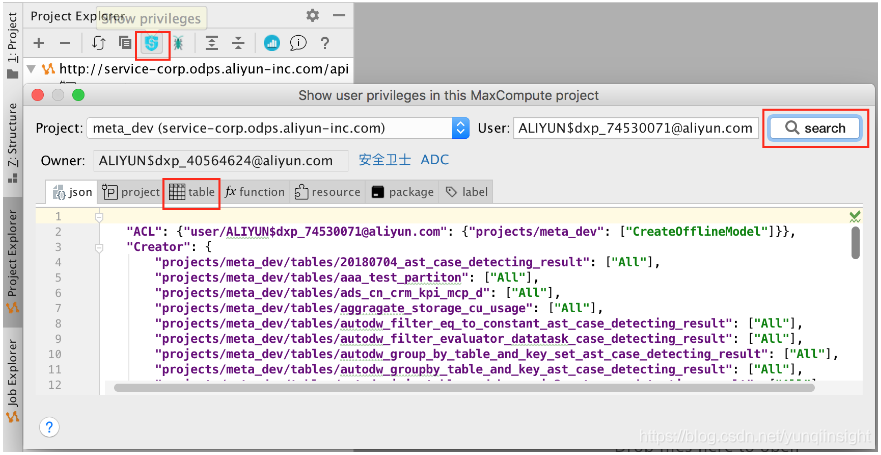Open the 1: Project side tab

click(12, 44)
